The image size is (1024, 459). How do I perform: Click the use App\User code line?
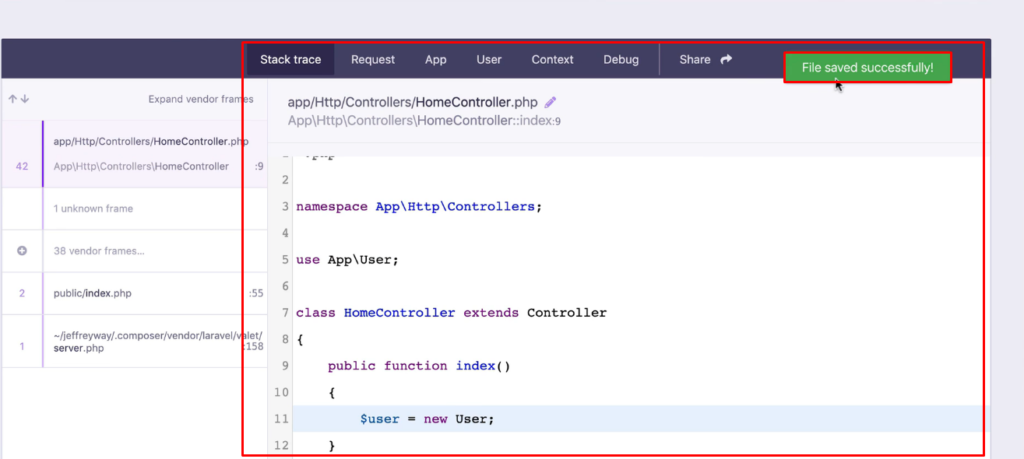[x=347, y=260]
